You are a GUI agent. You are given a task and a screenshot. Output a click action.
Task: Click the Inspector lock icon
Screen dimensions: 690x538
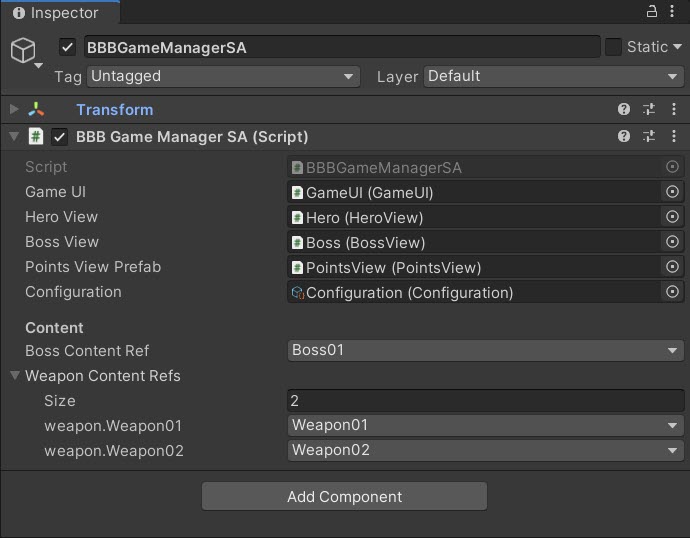(650, 11)
